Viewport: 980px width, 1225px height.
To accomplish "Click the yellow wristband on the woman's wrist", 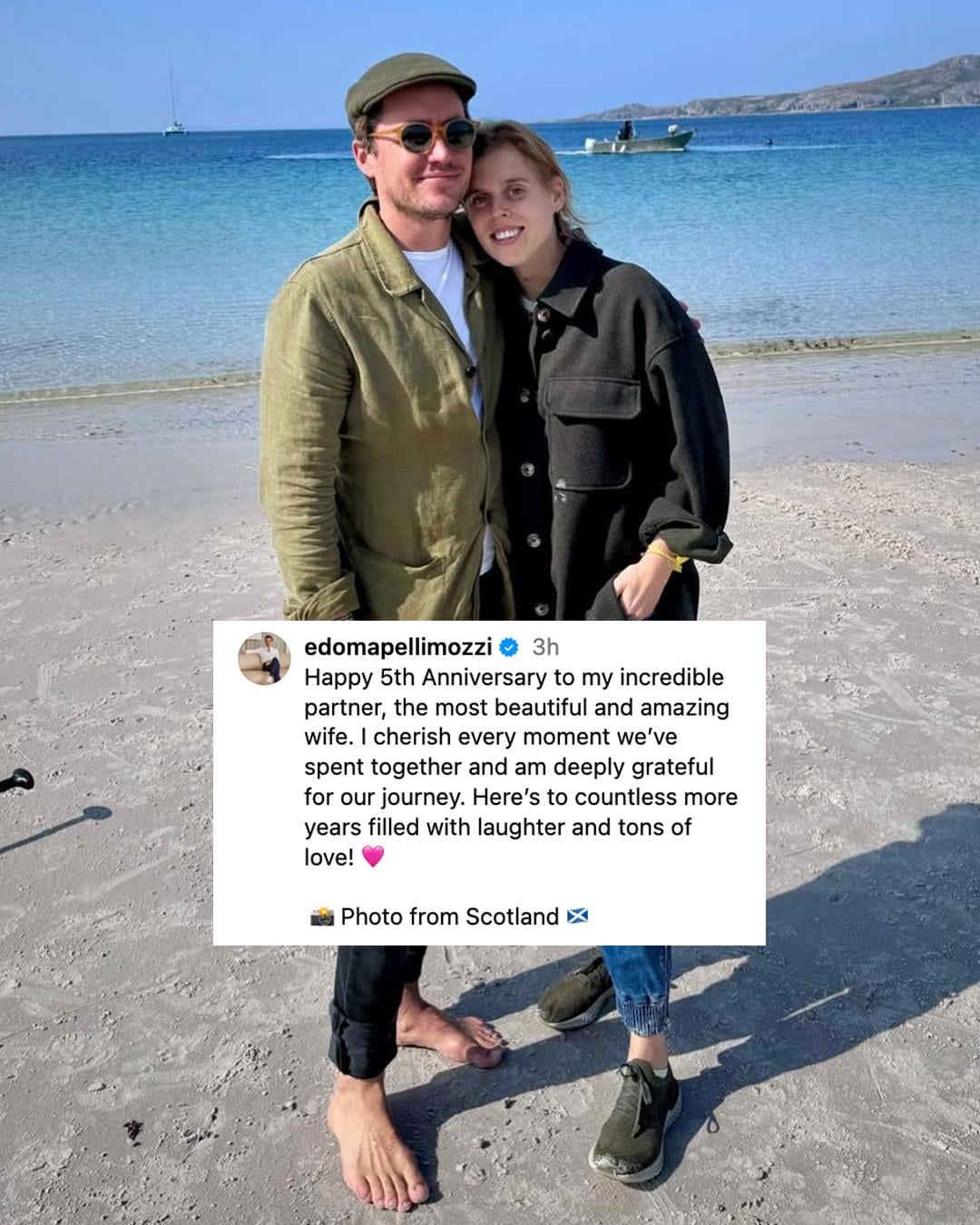I will click(x=665, y=557).
